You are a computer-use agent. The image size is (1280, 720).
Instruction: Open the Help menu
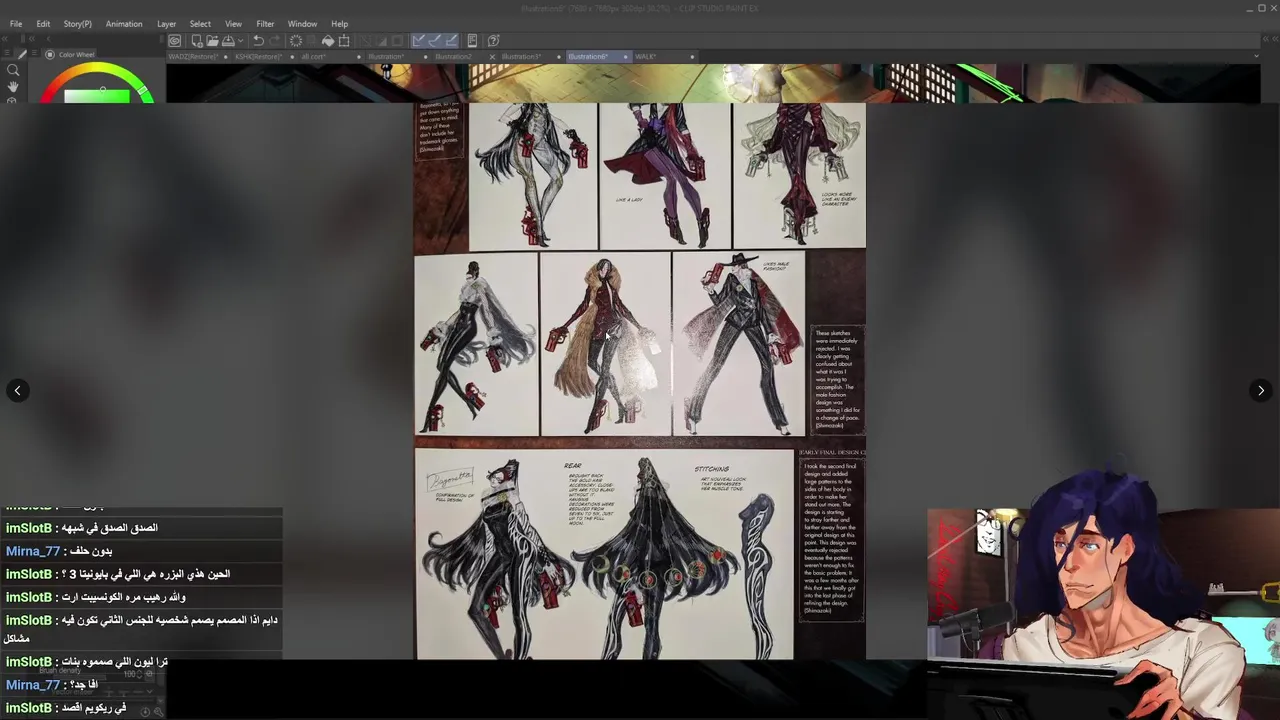(340, 24)
